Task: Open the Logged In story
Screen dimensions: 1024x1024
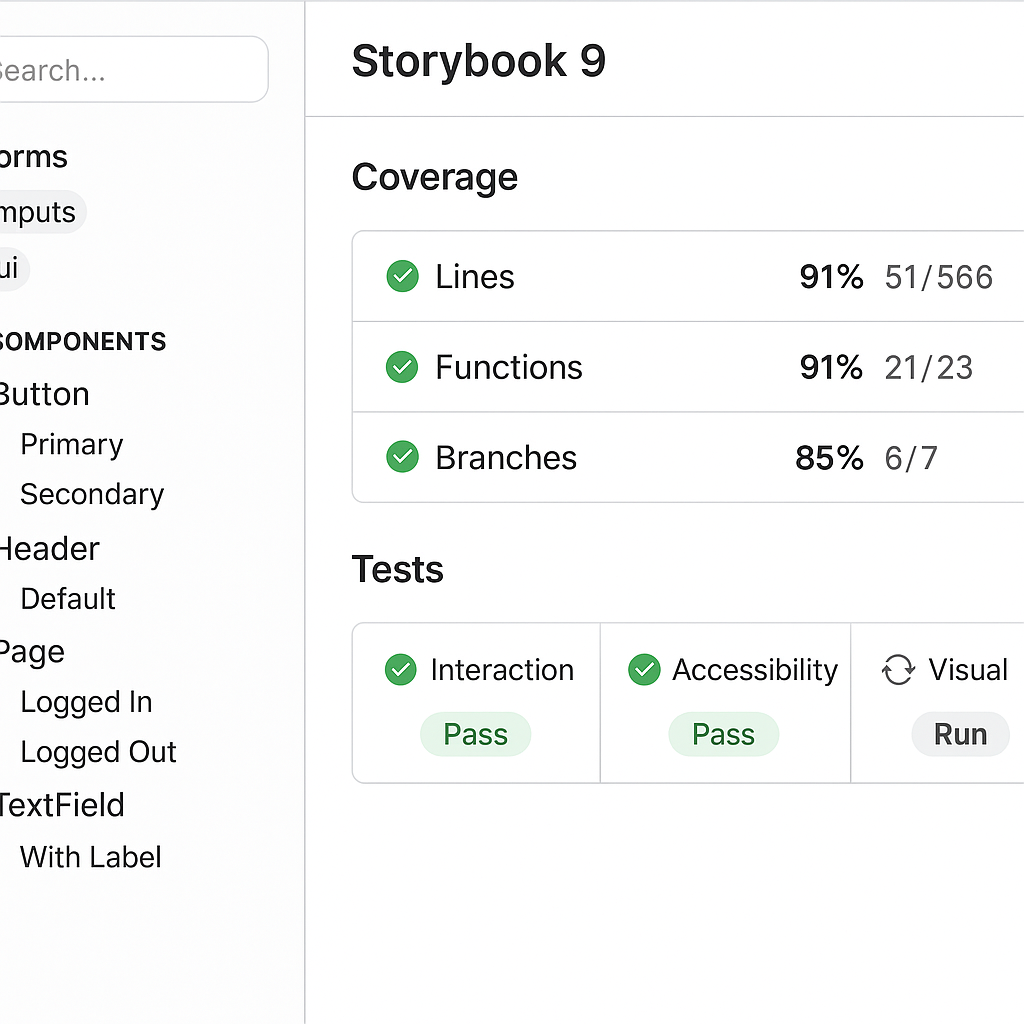Action: pyautogui.click(x=86, y=703)
